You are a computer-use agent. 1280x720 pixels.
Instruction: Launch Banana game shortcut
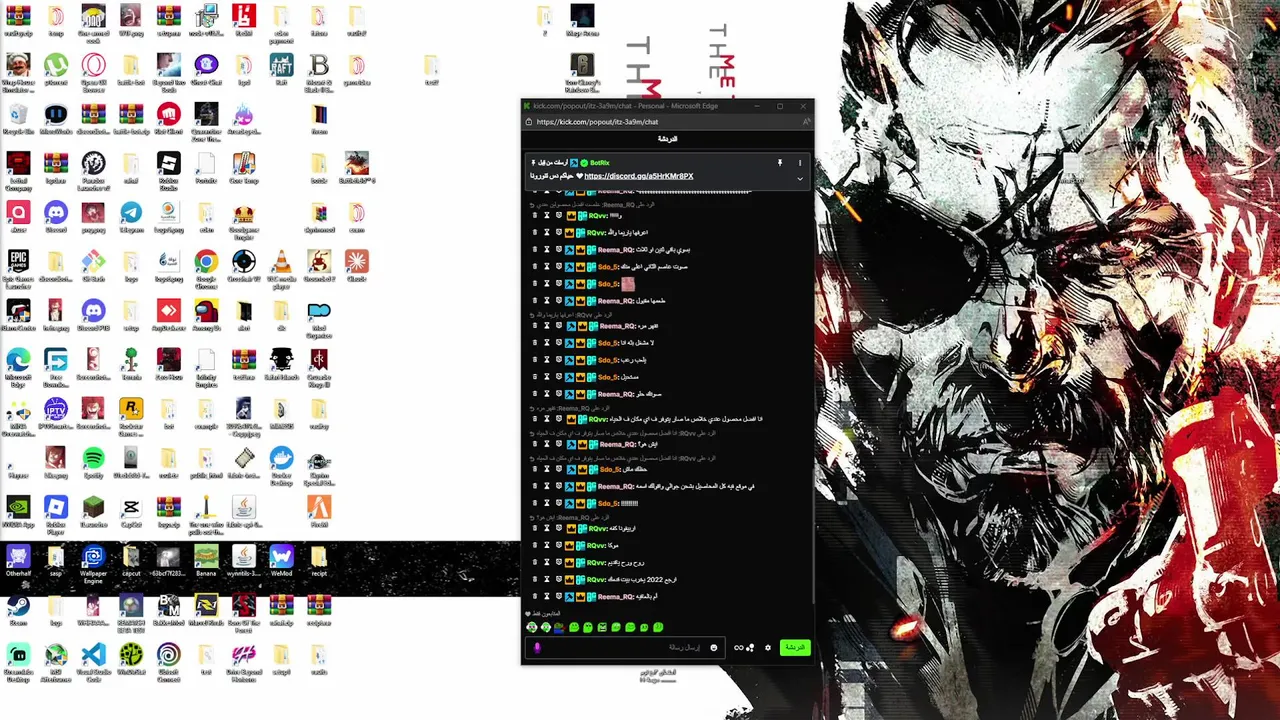206,558
